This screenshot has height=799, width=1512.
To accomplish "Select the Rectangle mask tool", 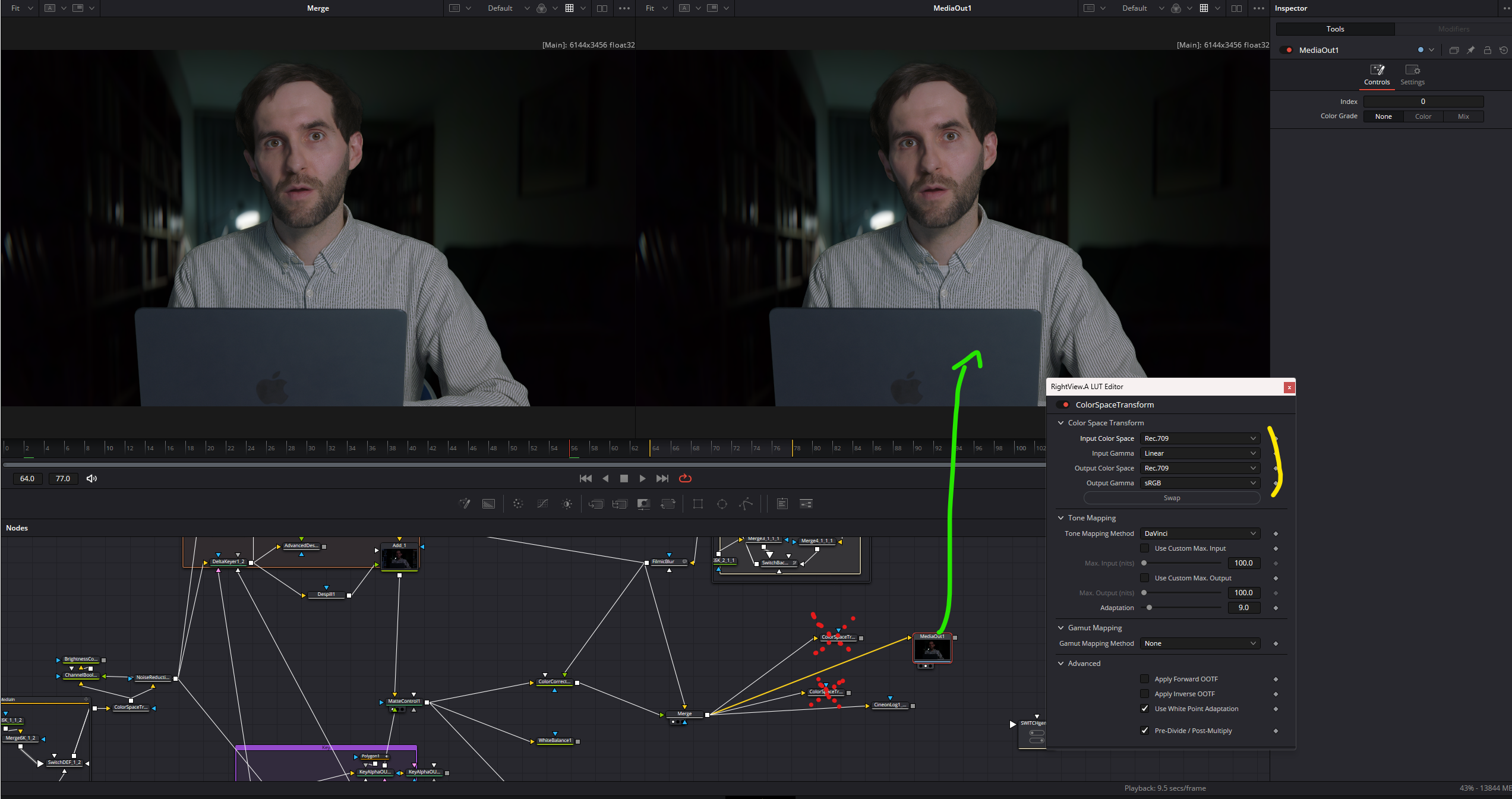I will pos(698,504).
